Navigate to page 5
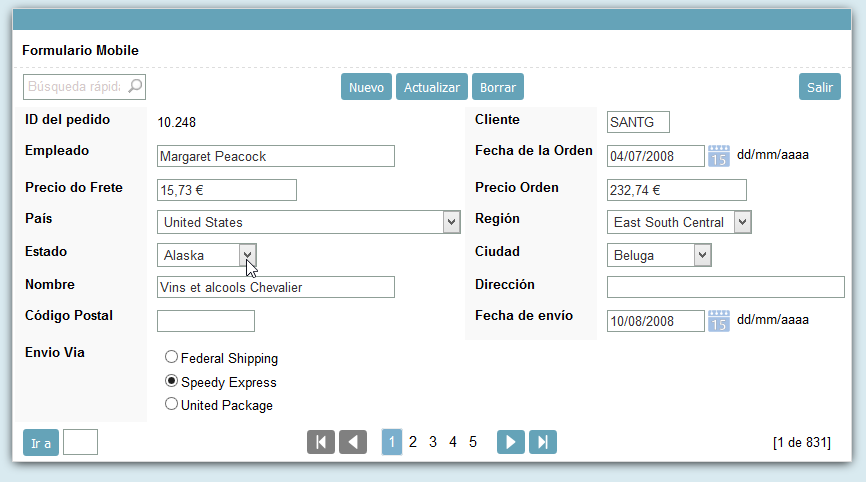 click(x=473, y=442)
